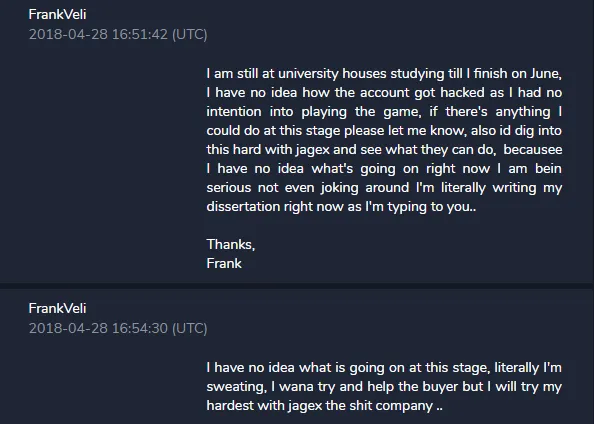Click the "Thanks," sign-off line
This screenshot has height=424, width=594.
click(x=231, y=244)
